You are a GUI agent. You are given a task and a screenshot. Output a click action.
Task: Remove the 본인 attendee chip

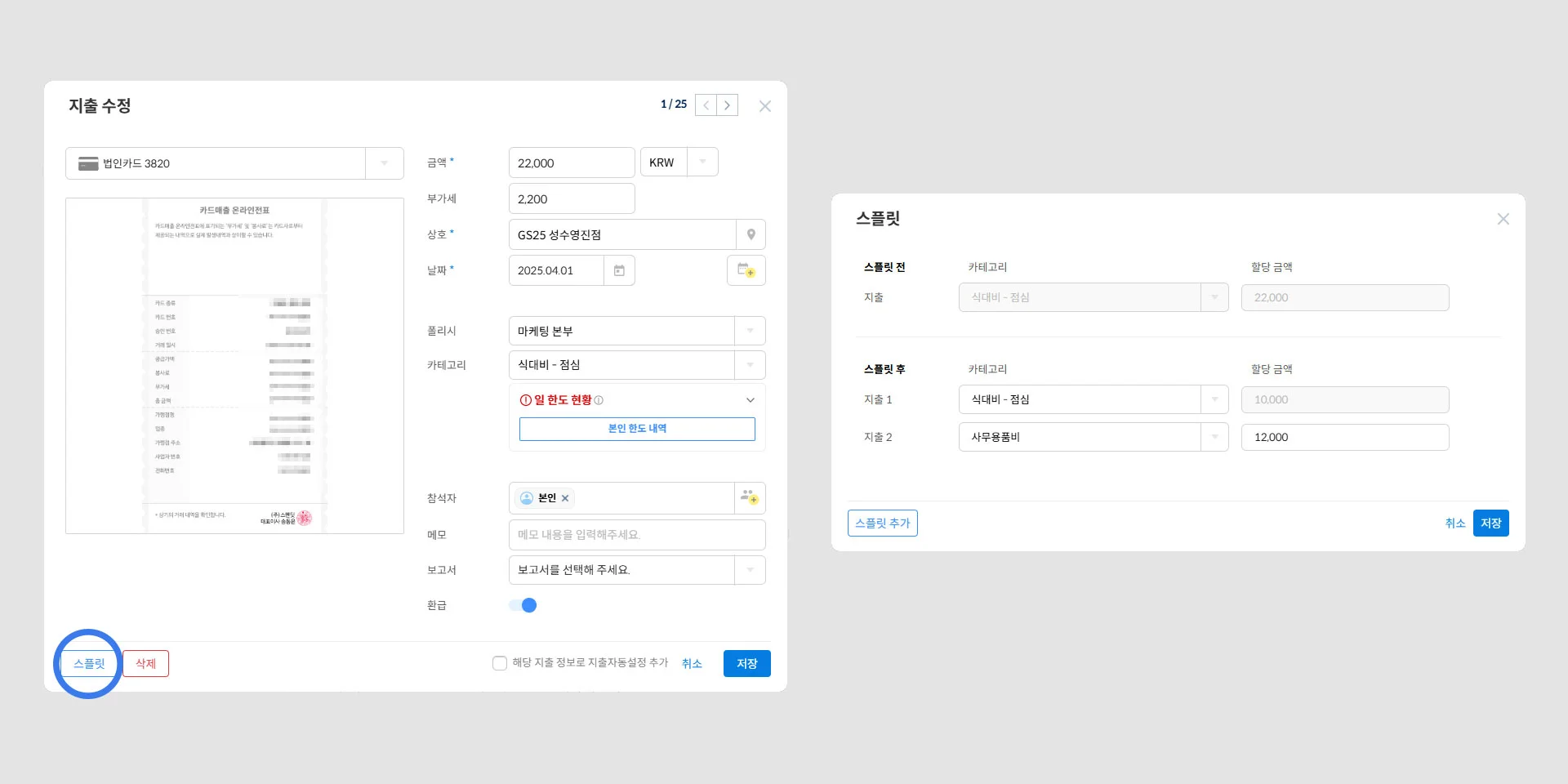point(567,498)
